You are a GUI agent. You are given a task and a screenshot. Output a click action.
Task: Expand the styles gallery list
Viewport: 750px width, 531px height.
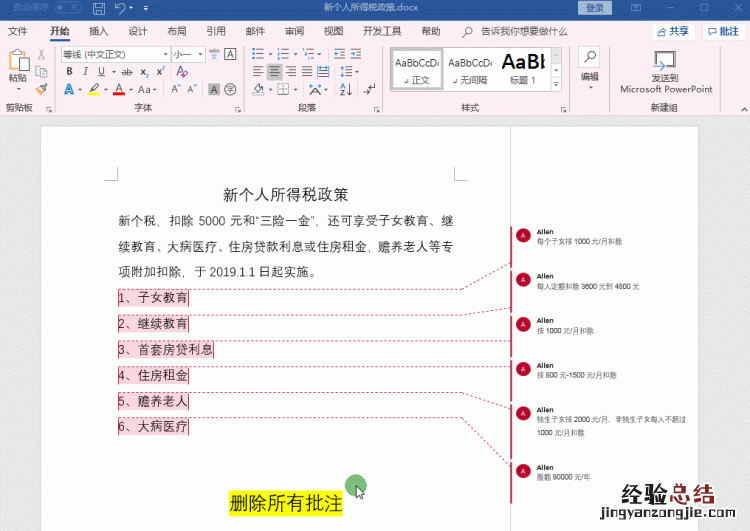click(x=556, y=82)
